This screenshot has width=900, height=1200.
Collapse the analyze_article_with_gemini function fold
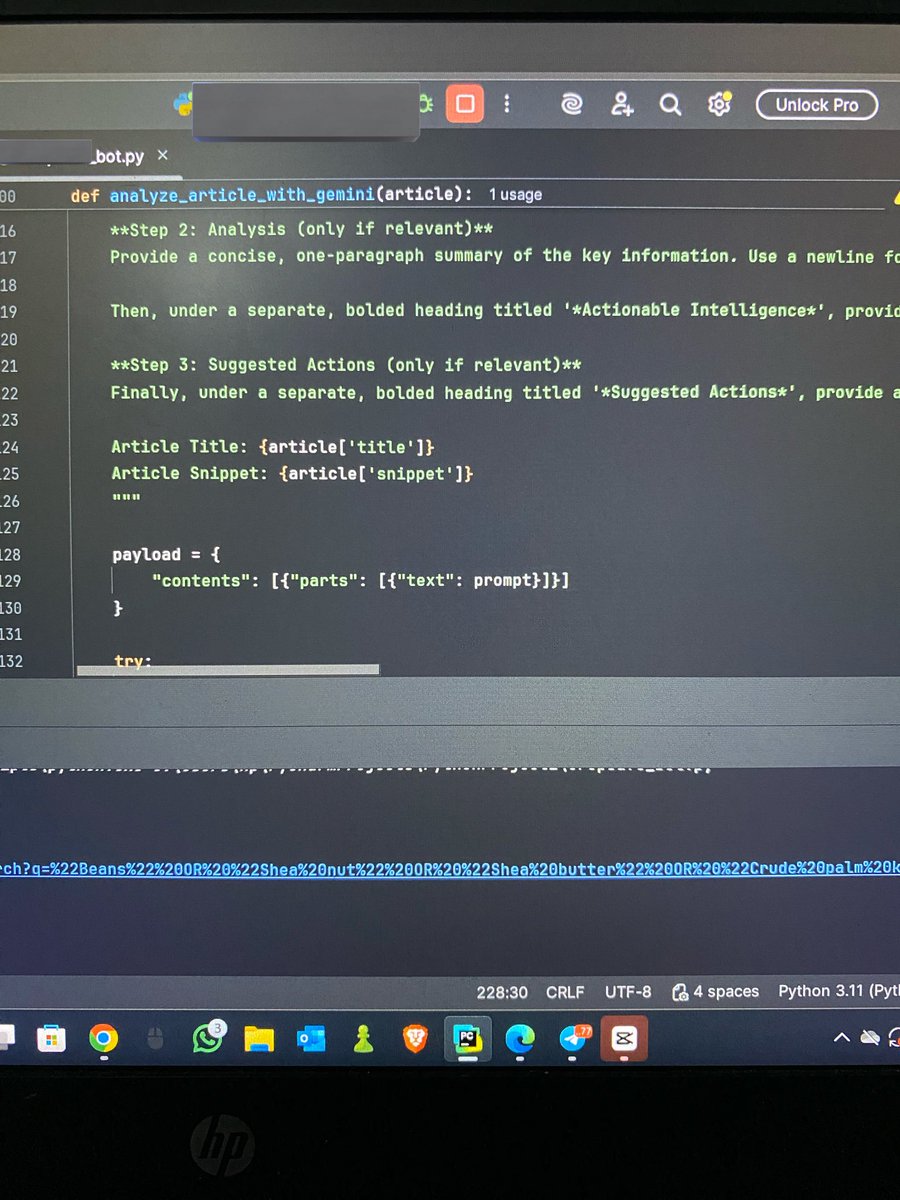point(62,195)
